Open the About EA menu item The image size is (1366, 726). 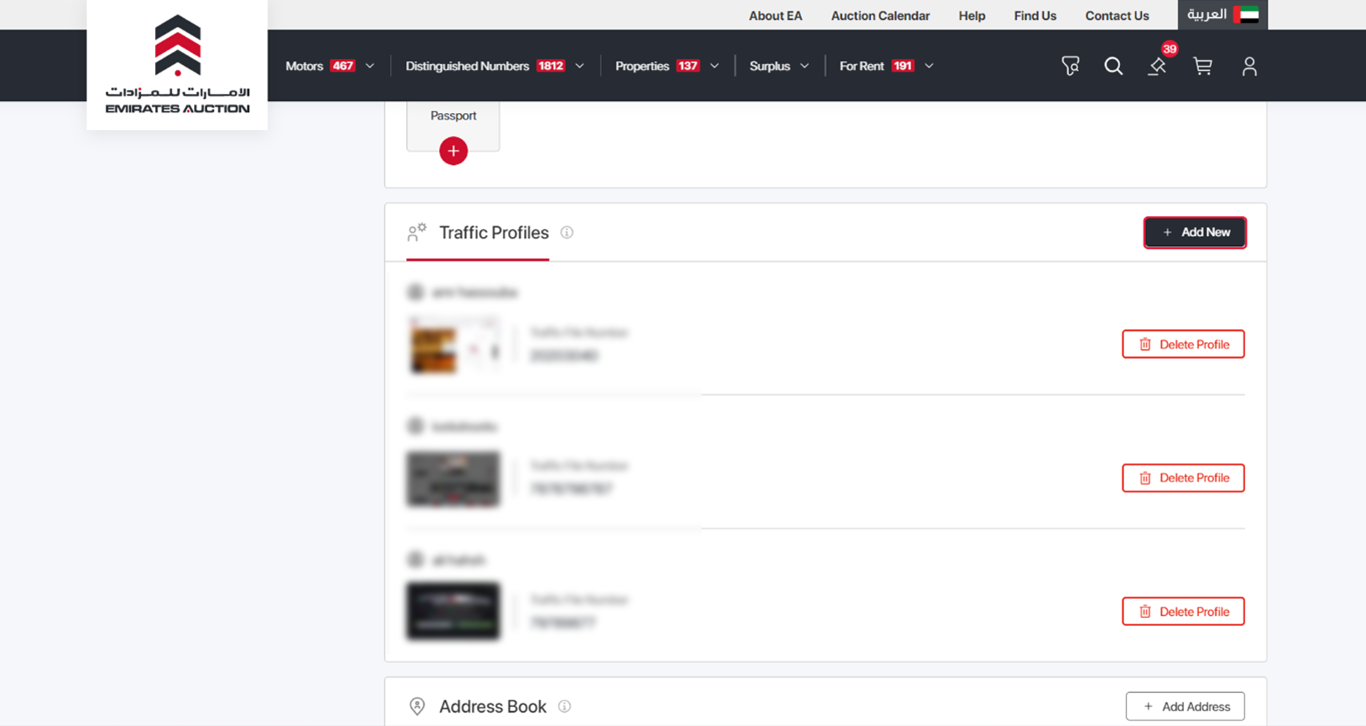tap(775, 15)
